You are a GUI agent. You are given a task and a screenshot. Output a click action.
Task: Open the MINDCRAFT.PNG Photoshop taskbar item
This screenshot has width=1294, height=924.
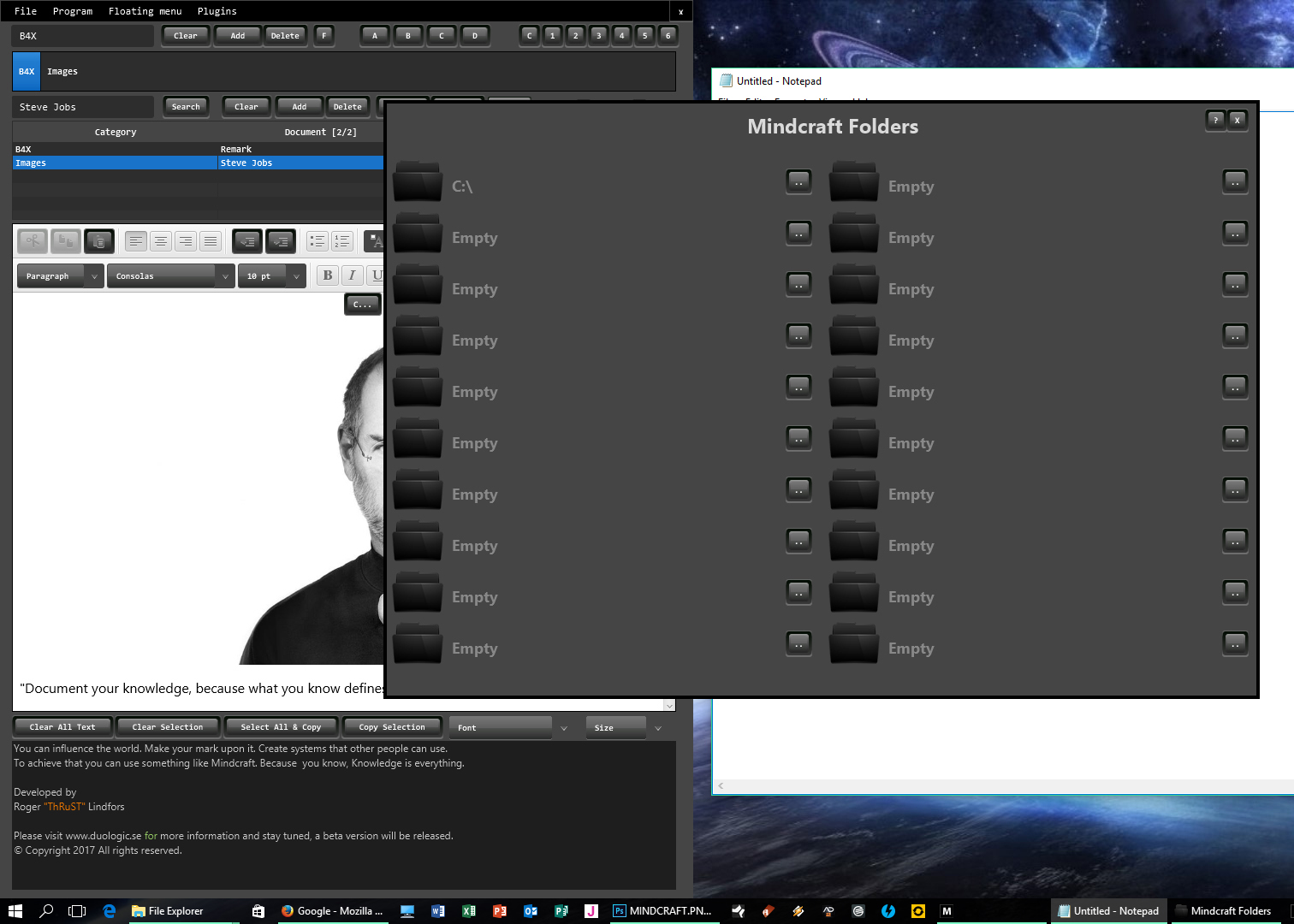(662, 911)
